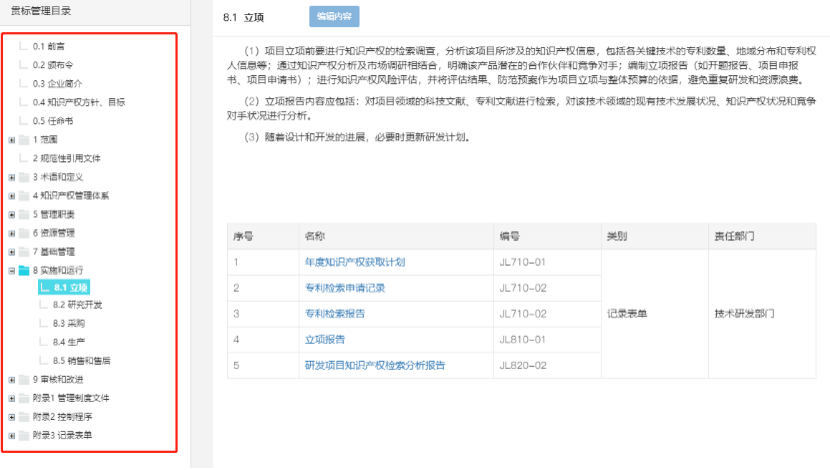Open 0.4 知识产权方针、目标 entry
The width and height of the screenshot is (830, 470).
[78, 102]
